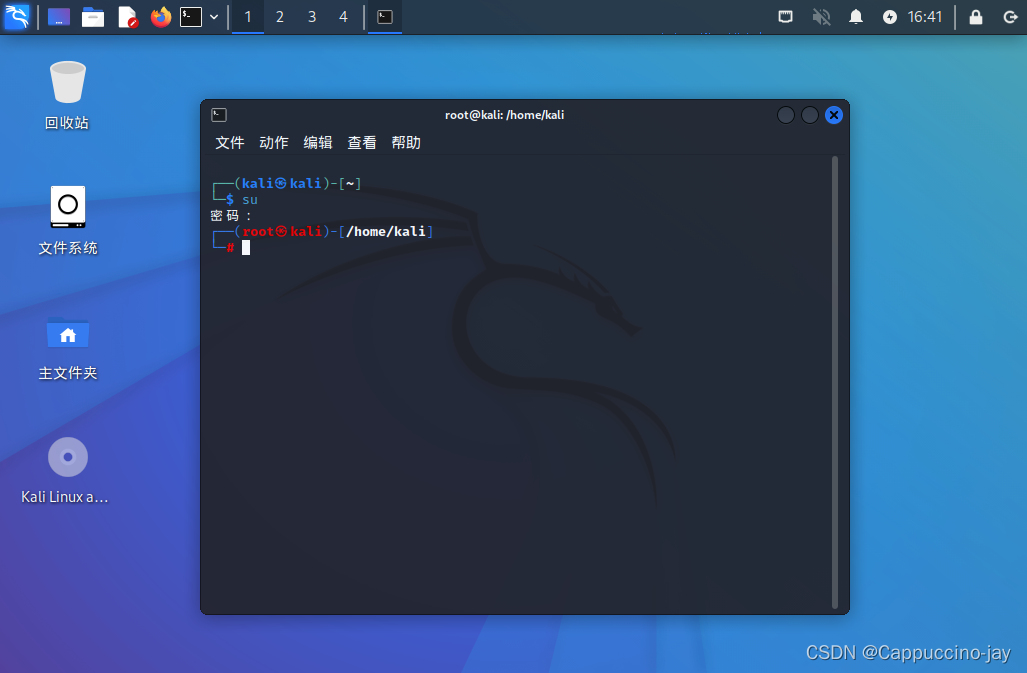Launch Firefox from the top panel

pyautogui.click(x=160, y=17)
